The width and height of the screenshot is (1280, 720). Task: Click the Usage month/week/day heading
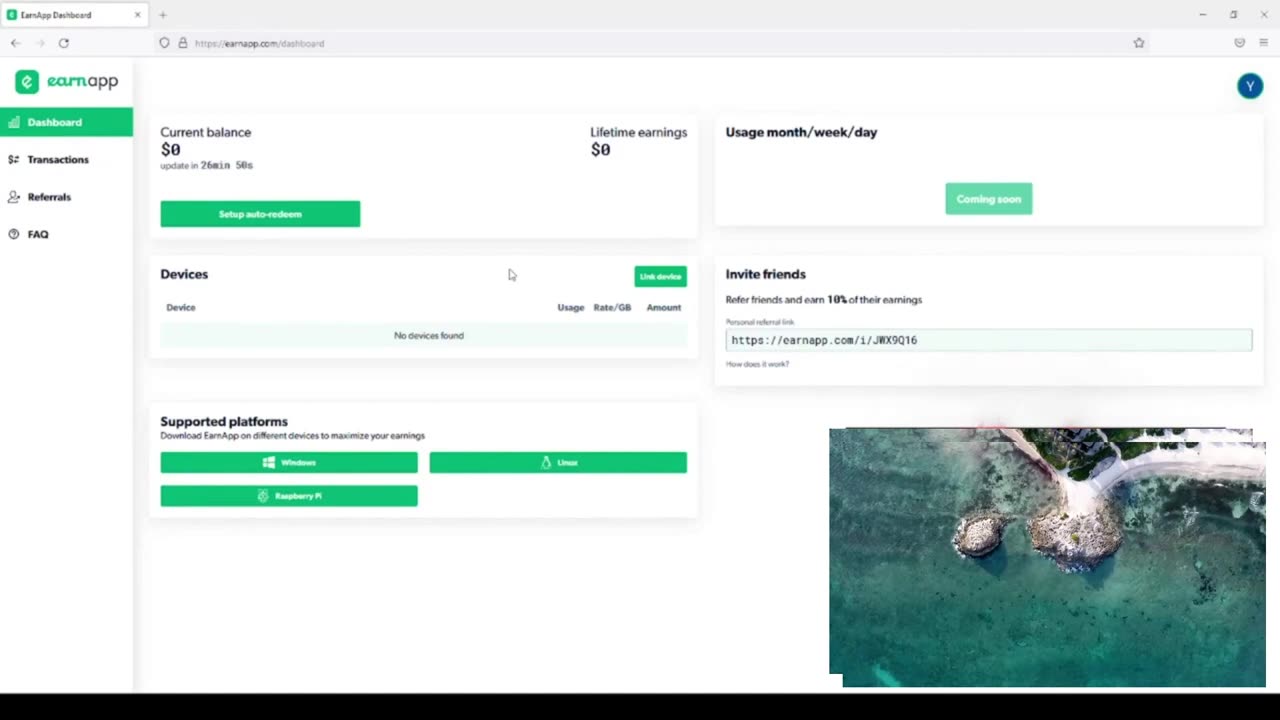pos(801,132)
